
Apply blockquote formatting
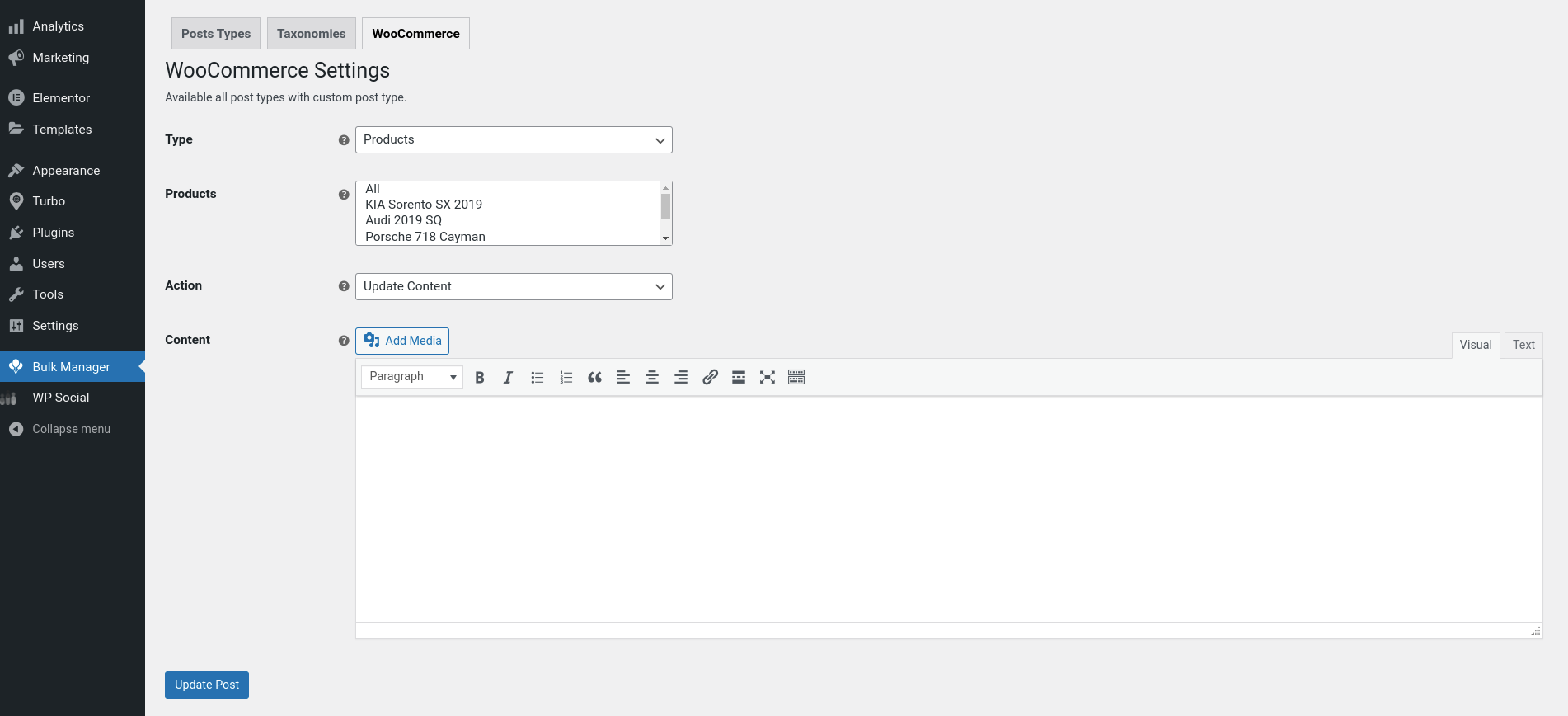coord(594,377)
